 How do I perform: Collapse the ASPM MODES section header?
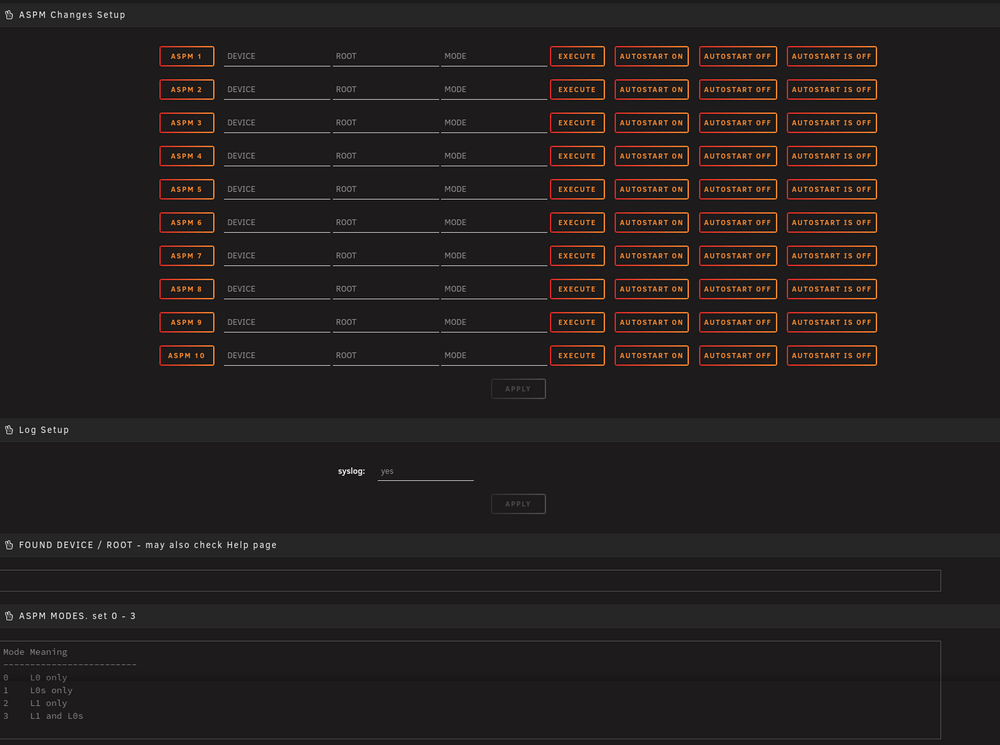tap(500, 616)
